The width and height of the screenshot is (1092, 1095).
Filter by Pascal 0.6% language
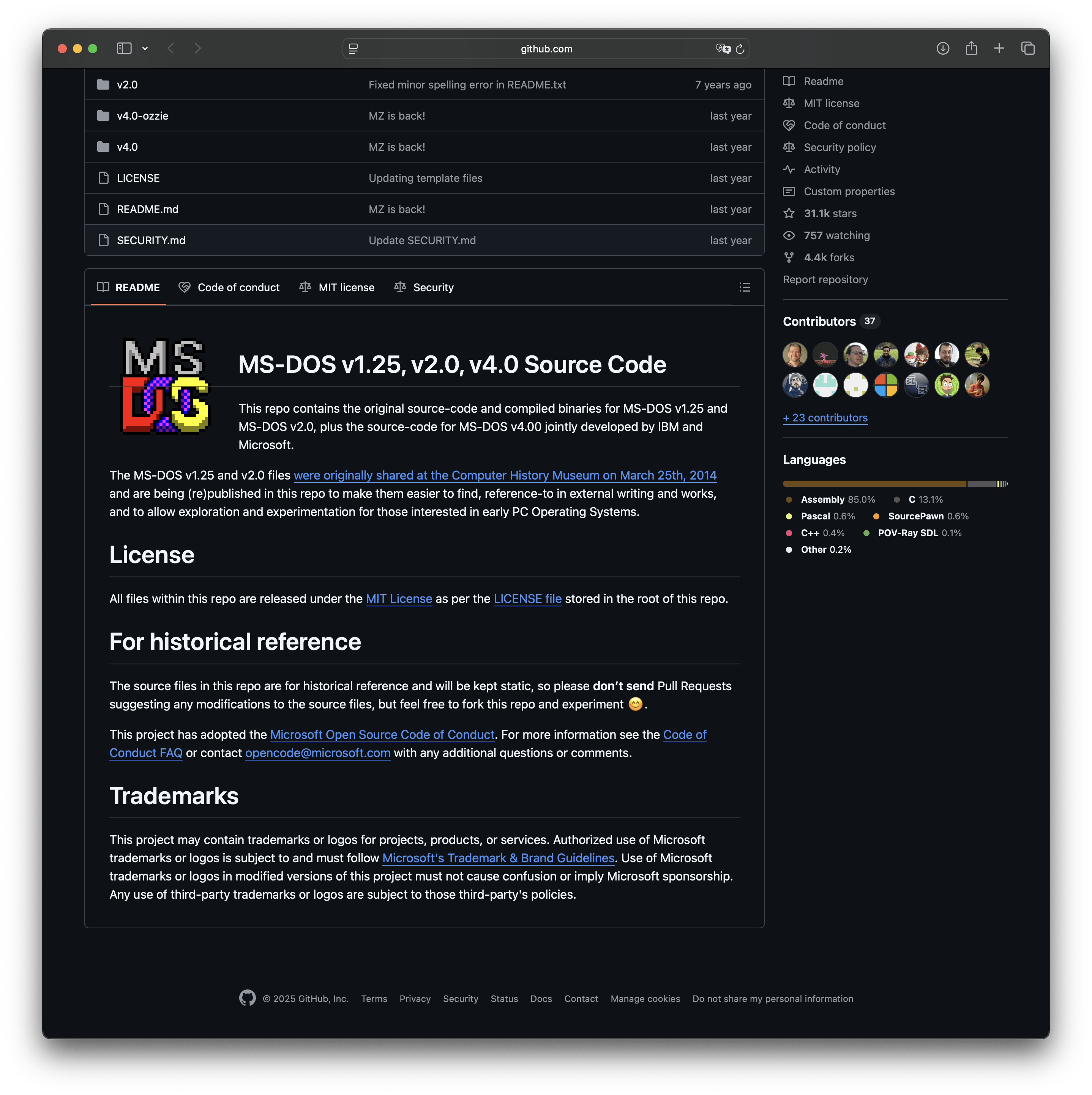click(x=820, y=517)
